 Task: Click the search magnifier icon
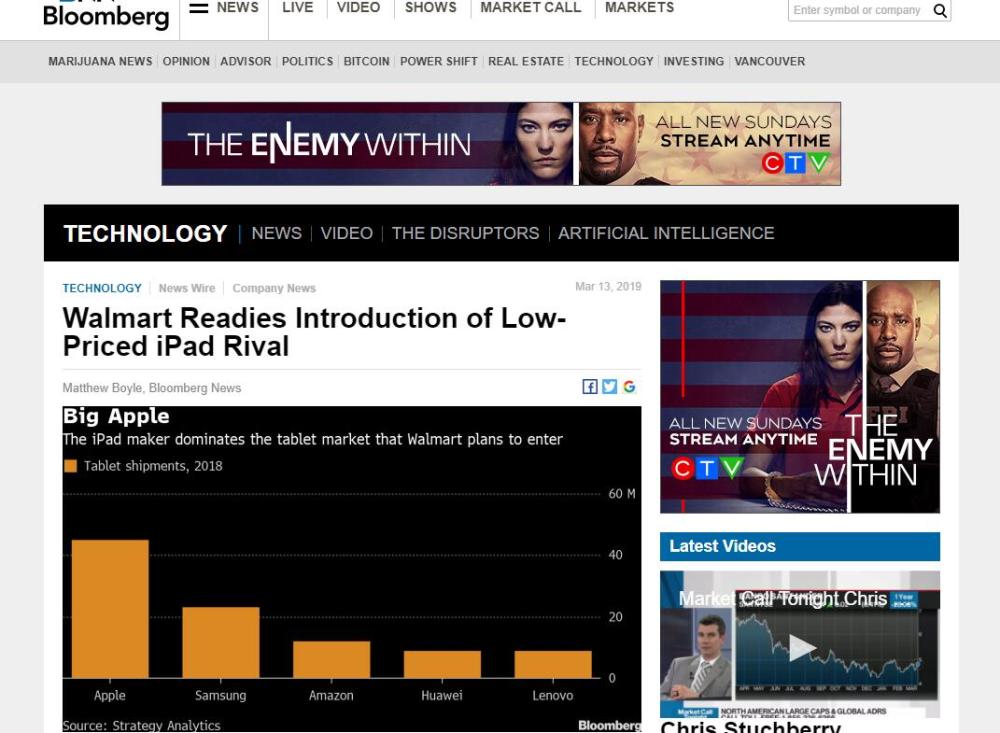click(939, 10)
